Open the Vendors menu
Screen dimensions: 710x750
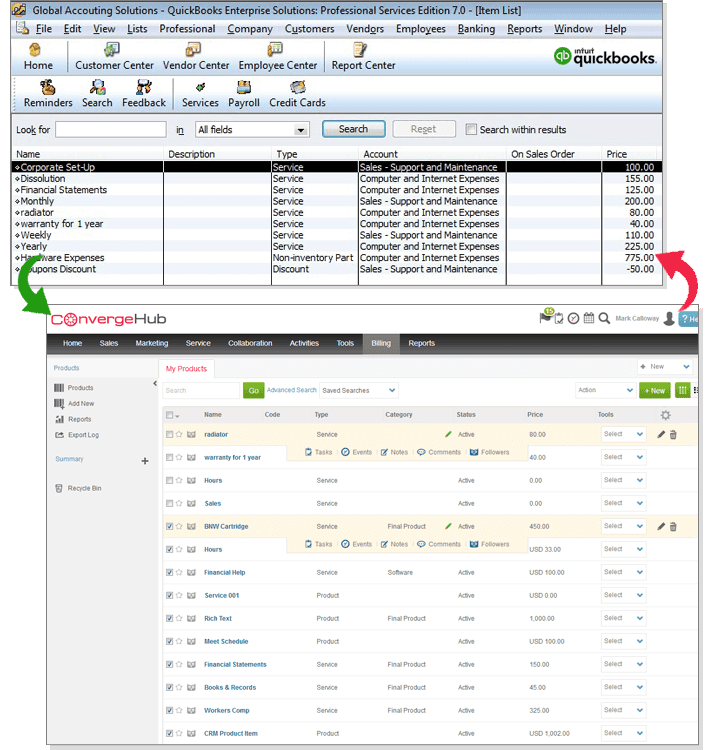(x=365, y=29)
